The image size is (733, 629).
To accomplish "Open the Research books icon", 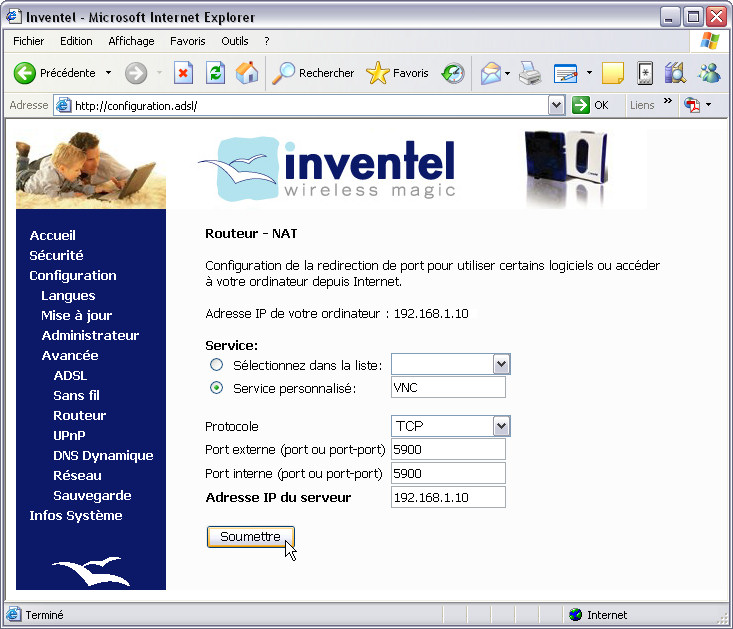I will point(675,73).
